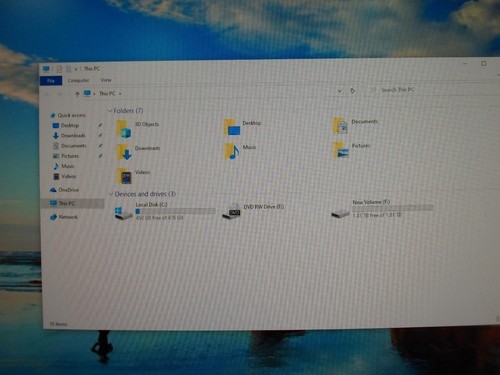Open the address bar history dropdown

[x=339, y=91]
